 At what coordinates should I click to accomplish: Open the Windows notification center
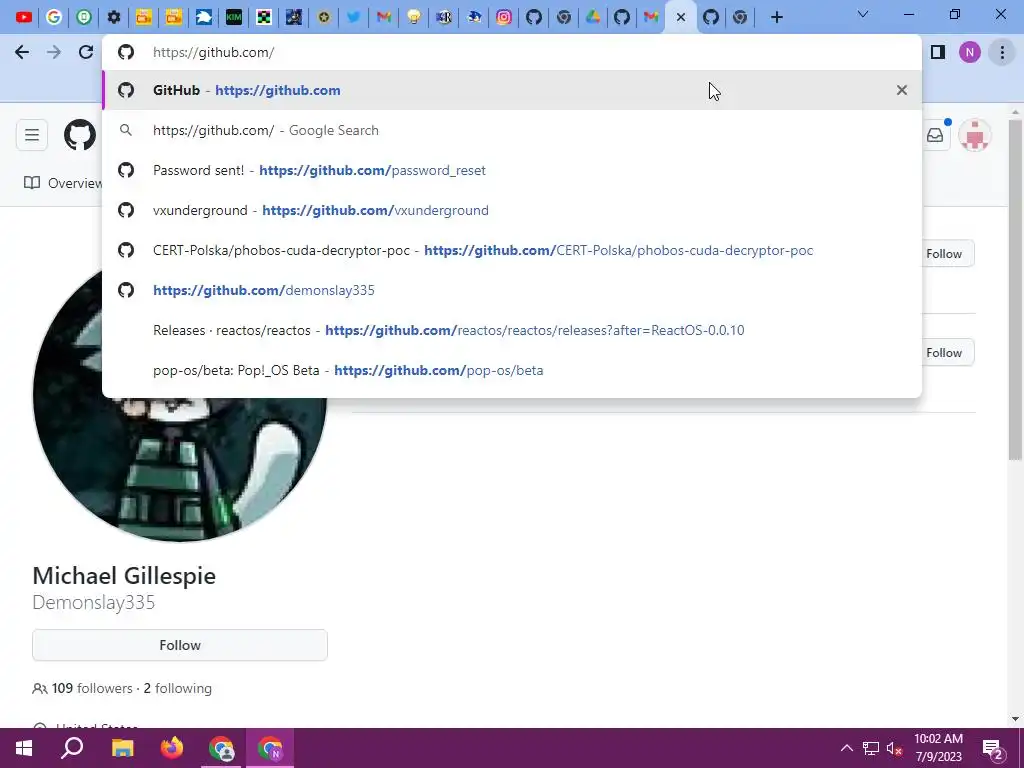[992, 748]
